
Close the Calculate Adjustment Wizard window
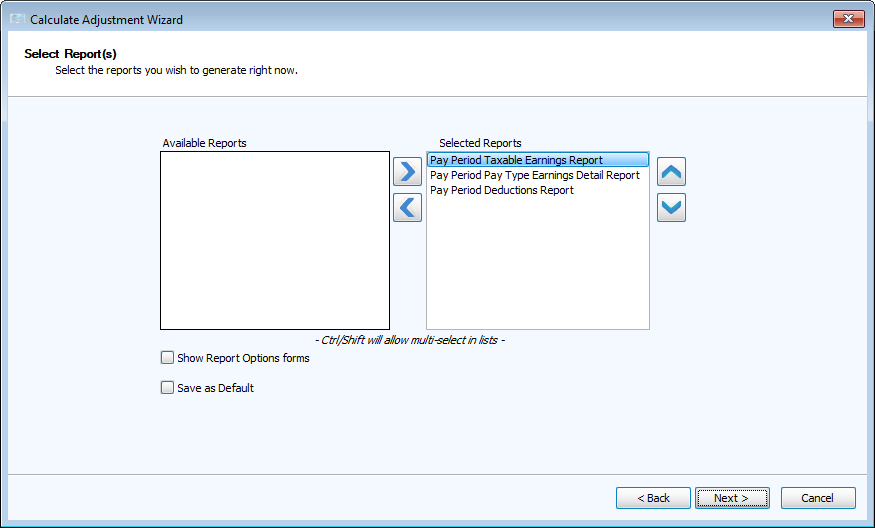[848, 19]
